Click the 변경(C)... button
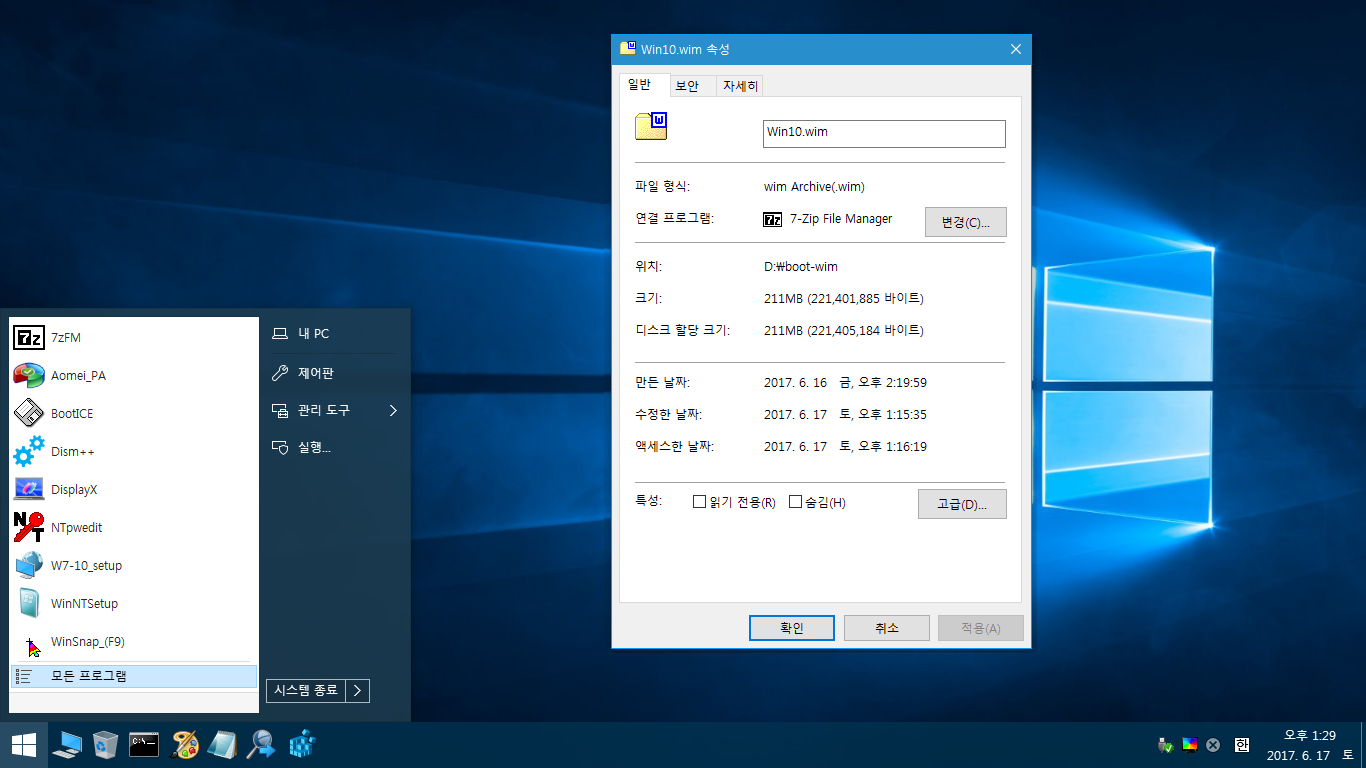Image resolution: width=1366 pixels, height=768 pixels. (x=965, y=222)
